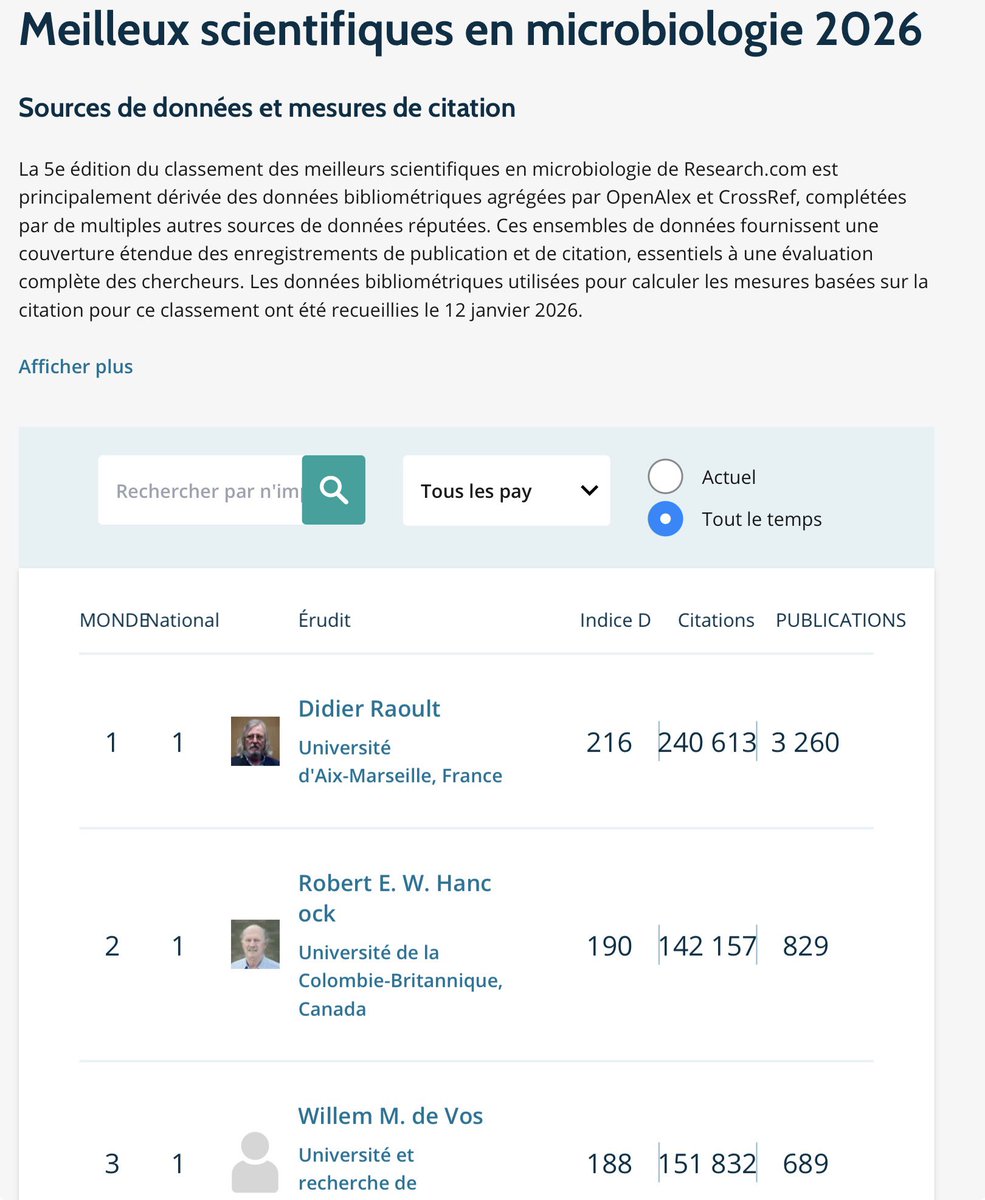
Task: Click the "Indice D" column header
Action: click(x=615, y=620)
